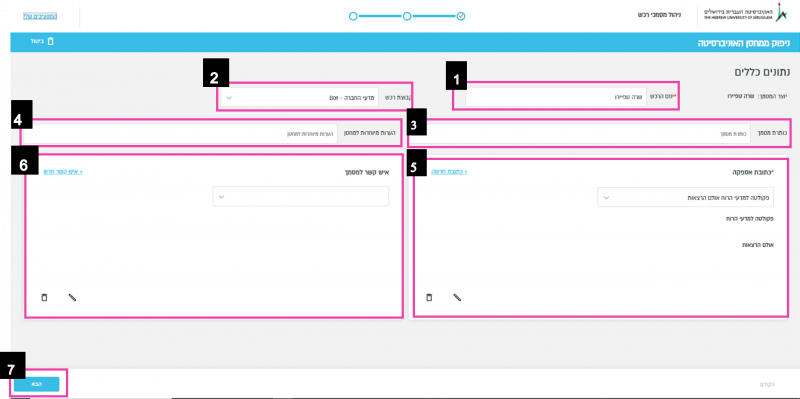Jump to the last step circle indicator
The image size is (800, 399).
tap(353, 16)
